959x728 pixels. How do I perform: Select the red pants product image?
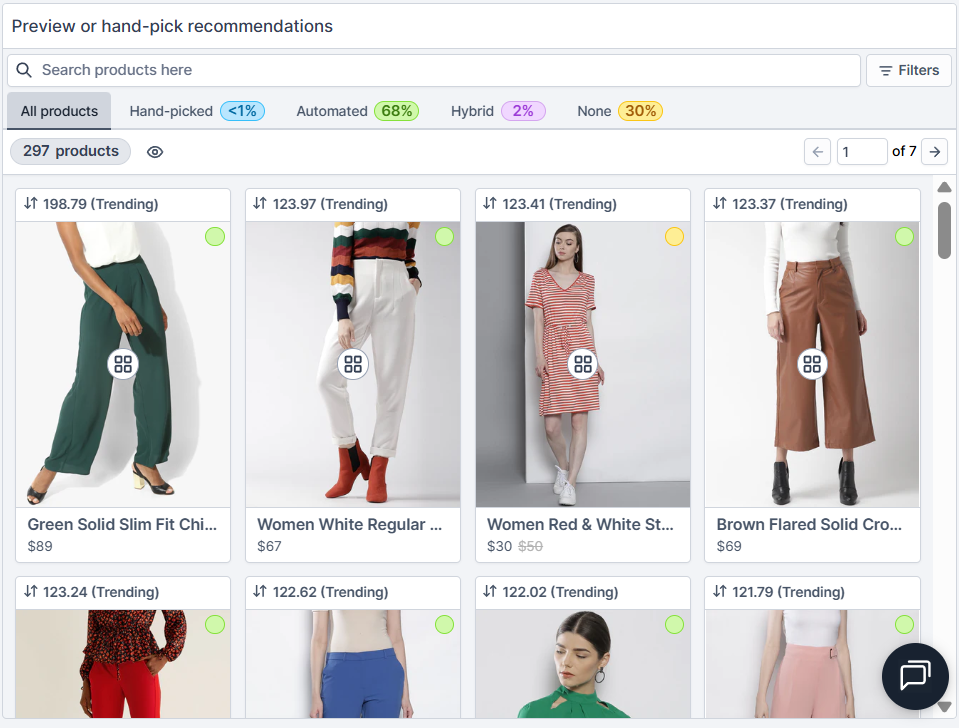[x=123, y=664]
